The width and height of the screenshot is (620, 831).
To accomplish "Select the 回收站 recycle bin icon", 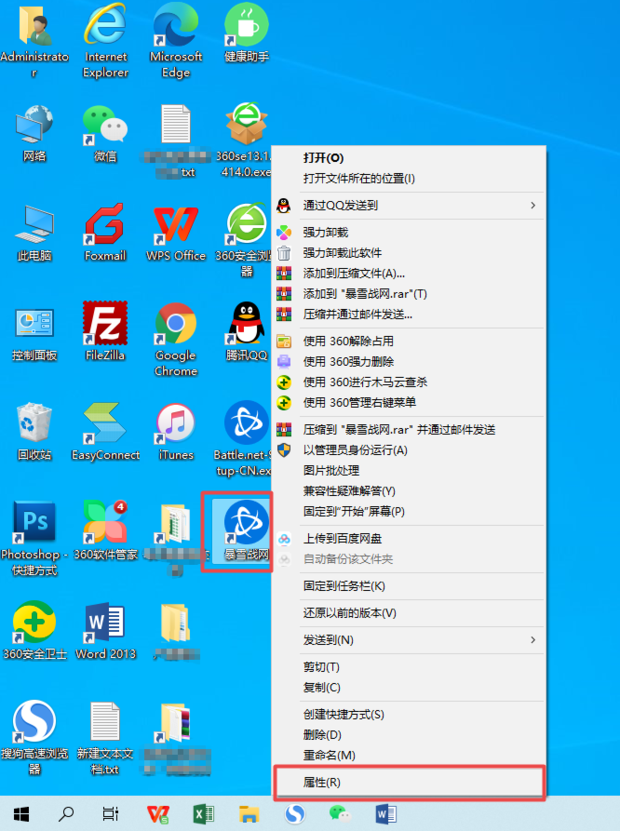I will point(34,422).
